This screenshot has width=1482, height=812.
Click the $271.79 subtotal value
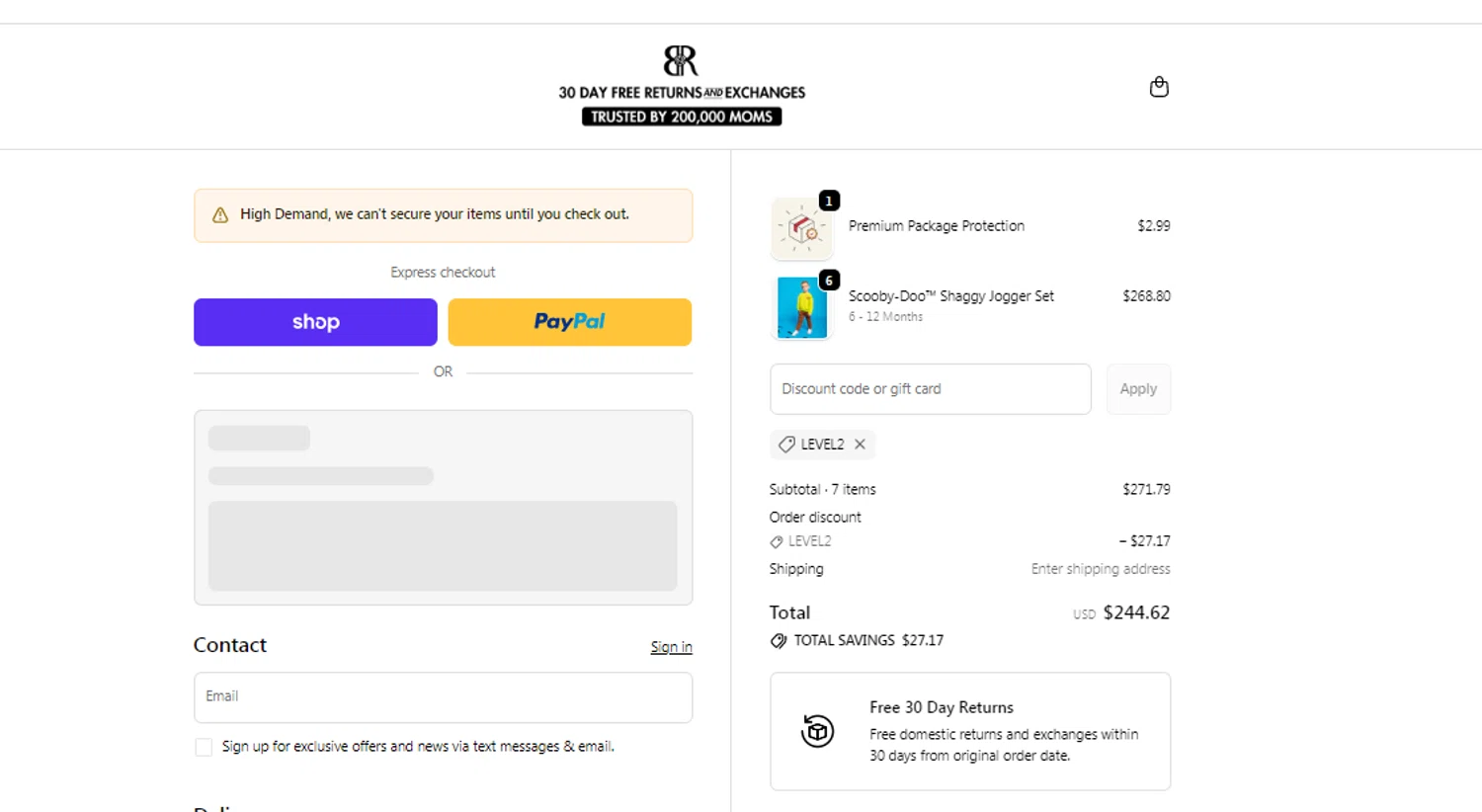pyautogui.click(x=1146, y=489)
